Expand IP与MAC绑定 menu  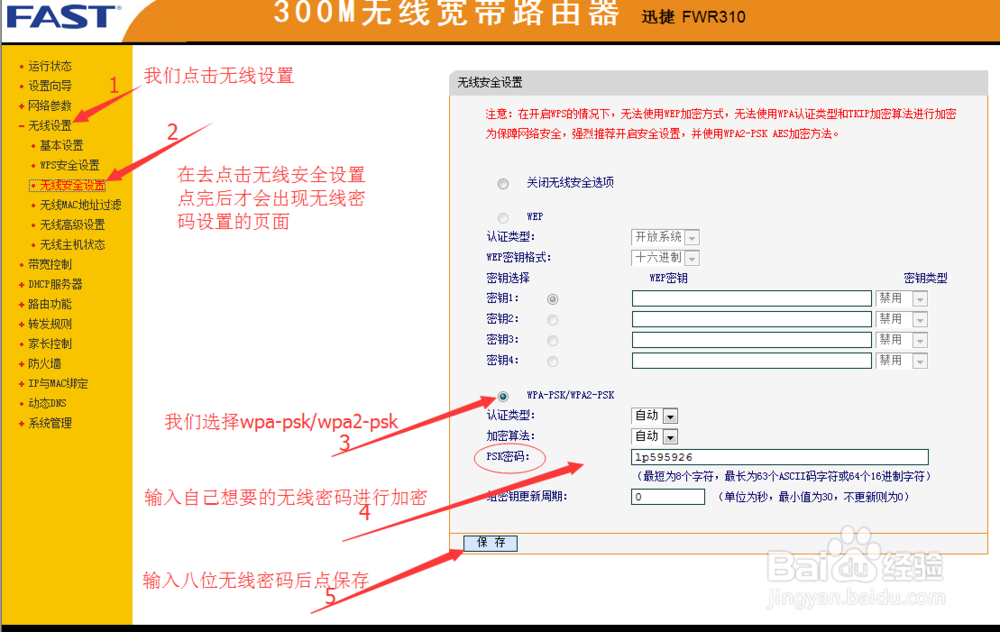(x=58, y=383)
